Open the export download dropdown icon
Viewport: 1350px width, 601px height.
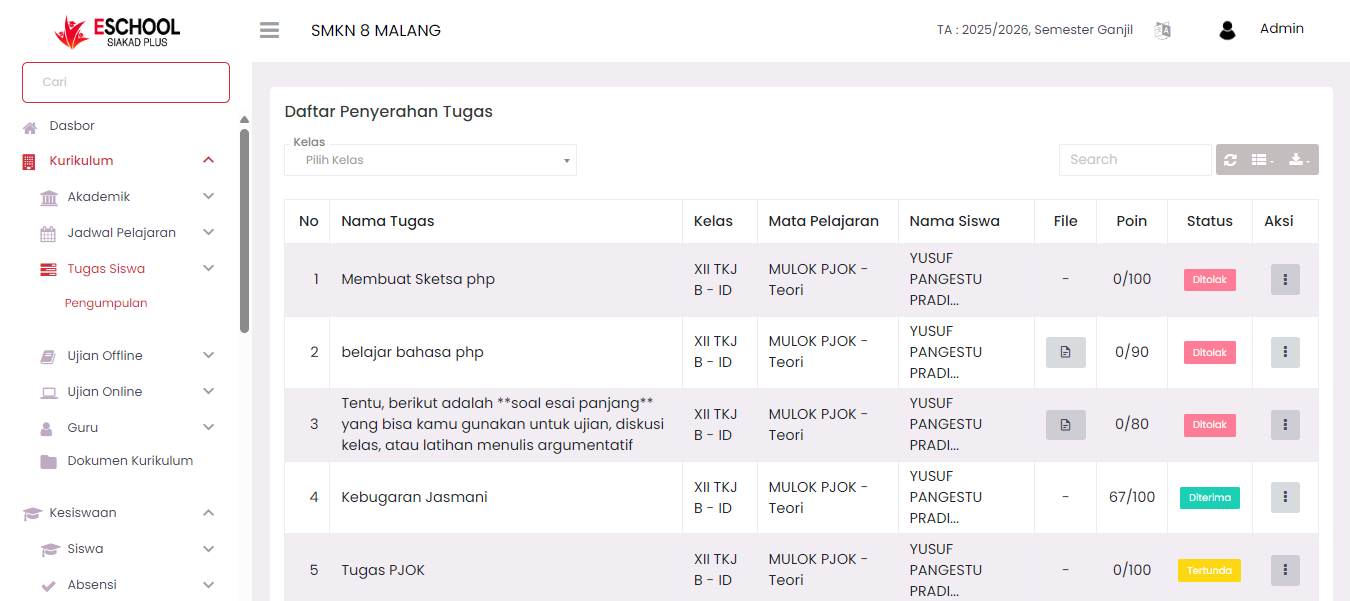tap(1299, 160)
